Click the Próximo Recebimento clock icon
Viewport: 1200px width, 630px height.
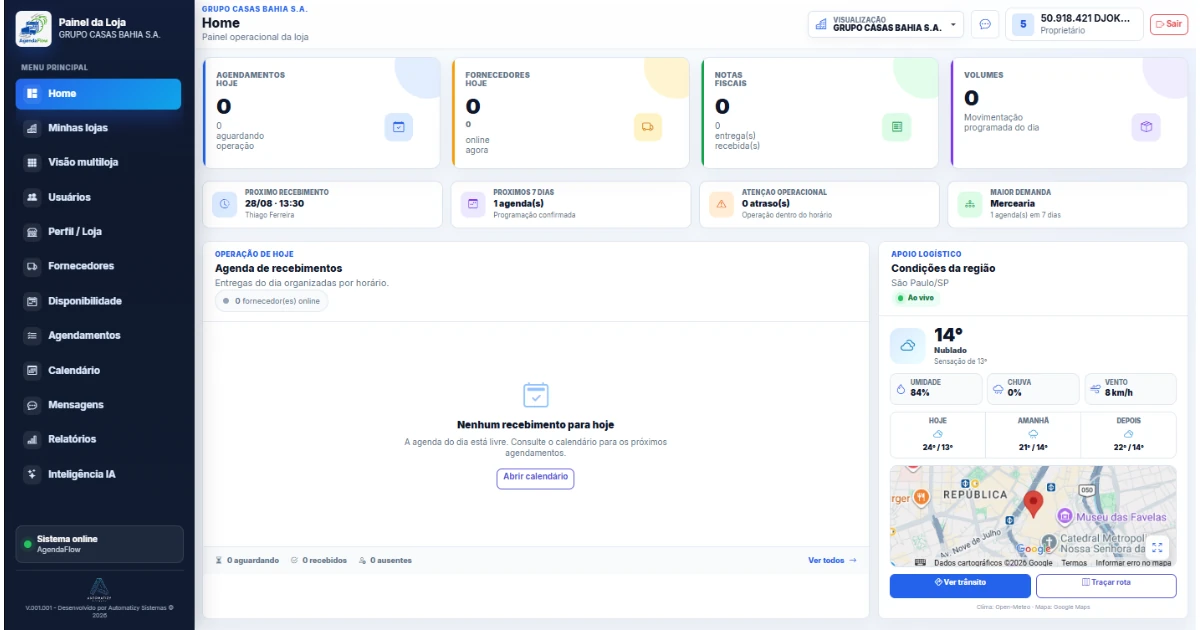(225, 203)
